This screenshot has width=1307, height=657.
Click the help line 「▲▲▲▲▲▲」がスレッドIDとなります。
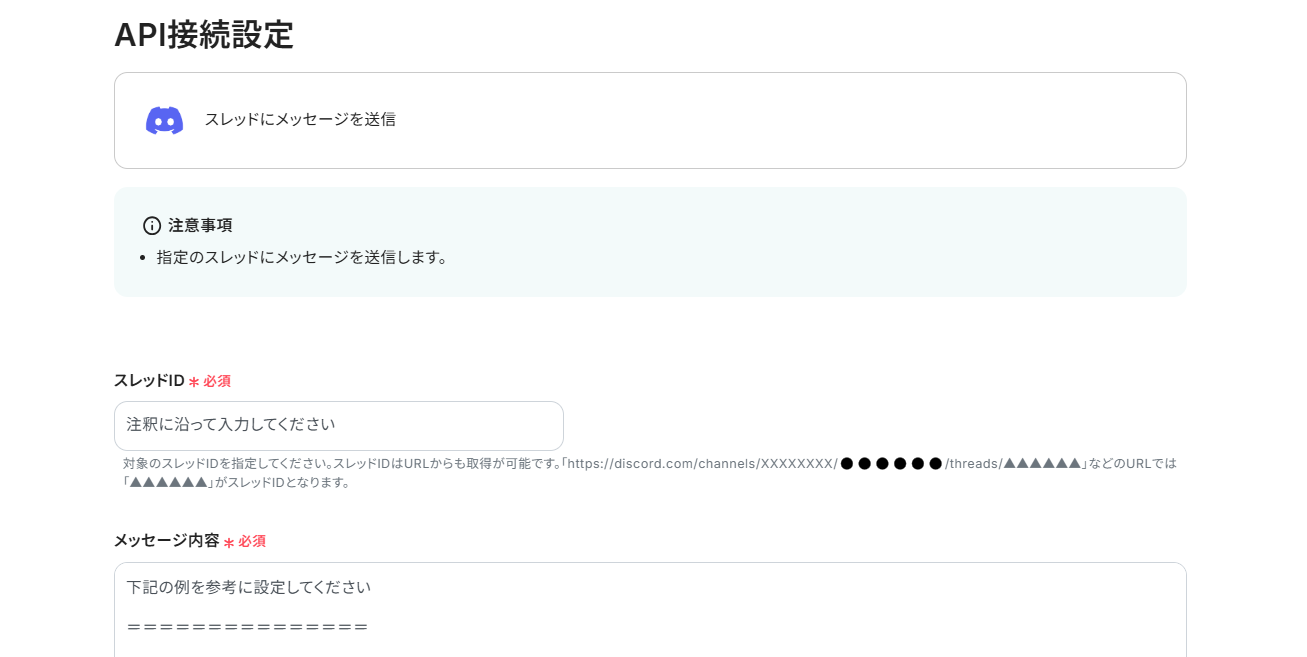pos(236,482)
